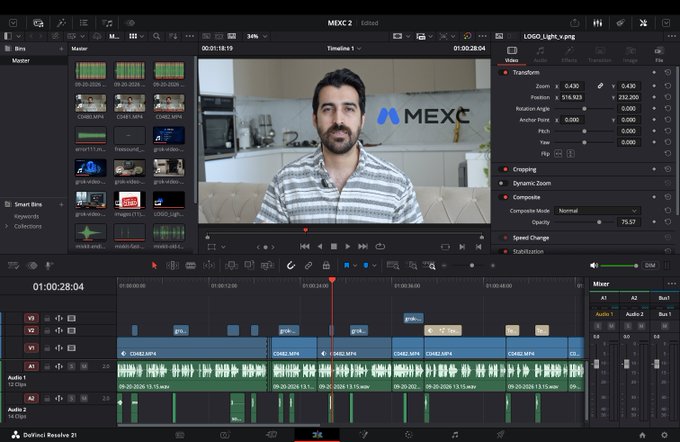Click the Zoom X value field
The width and height of the screenshot is (680, 442).
click(x=572, y=86)
